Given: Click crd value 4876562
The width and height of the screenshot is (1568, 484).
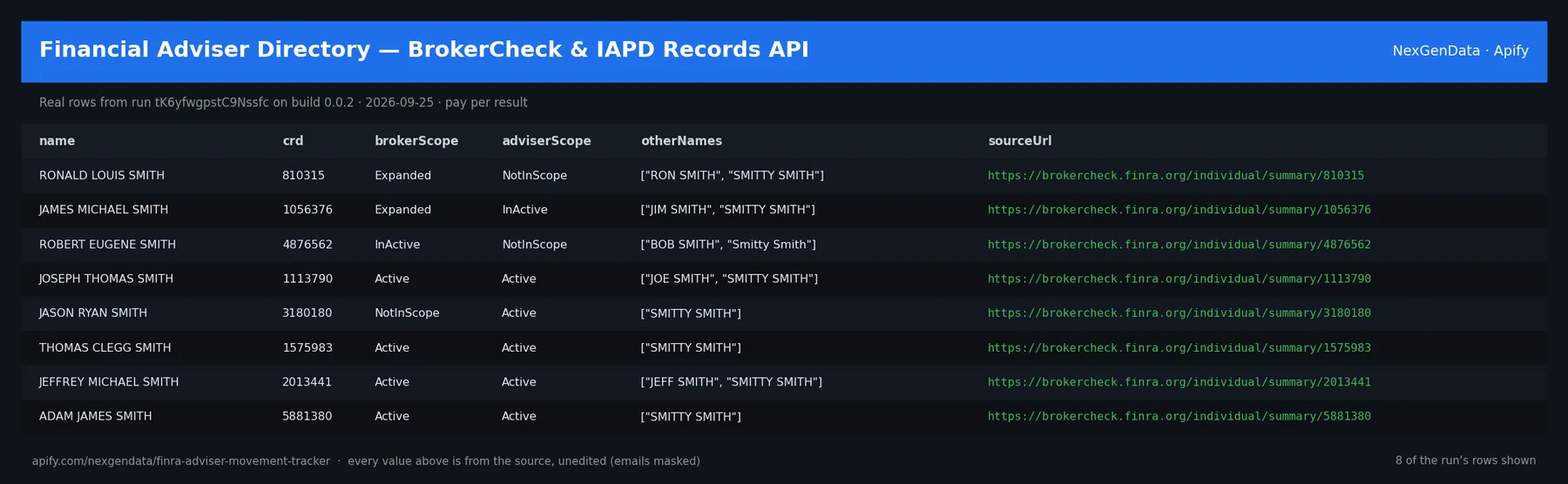Looking at the screenshot, I should pos(308,245).
